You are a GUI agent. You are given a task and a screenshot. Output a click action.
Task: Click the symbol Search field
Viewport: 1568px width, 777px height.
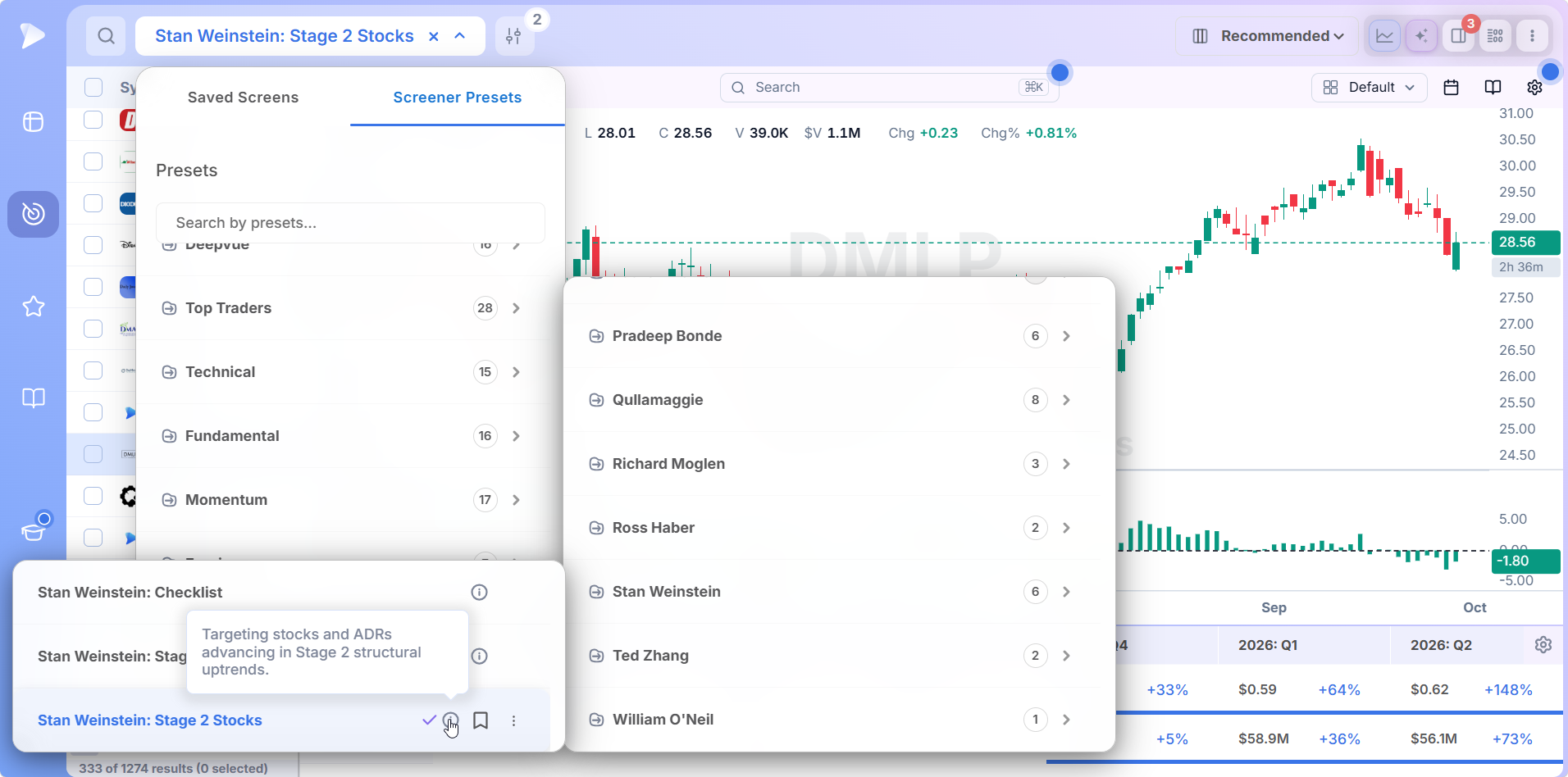[x=889, y=88]
